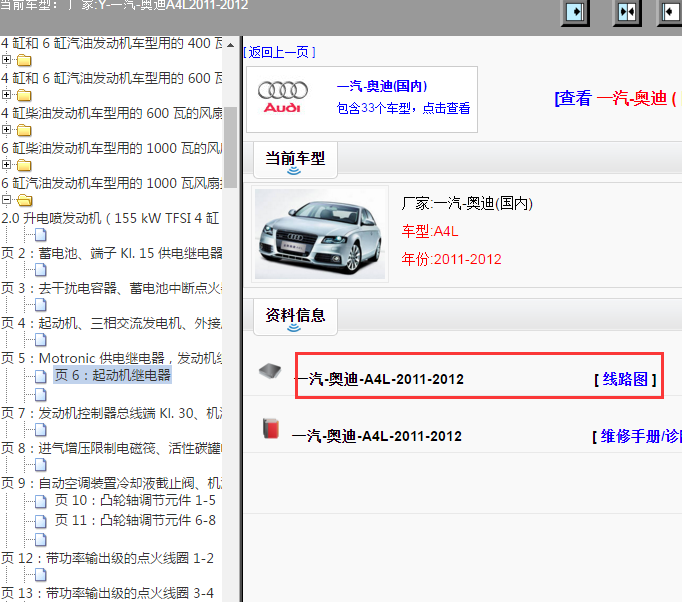Open the [线路图] wiring diagram link
The width and height of the screenshot is (682, 602).
pos(625,379)
